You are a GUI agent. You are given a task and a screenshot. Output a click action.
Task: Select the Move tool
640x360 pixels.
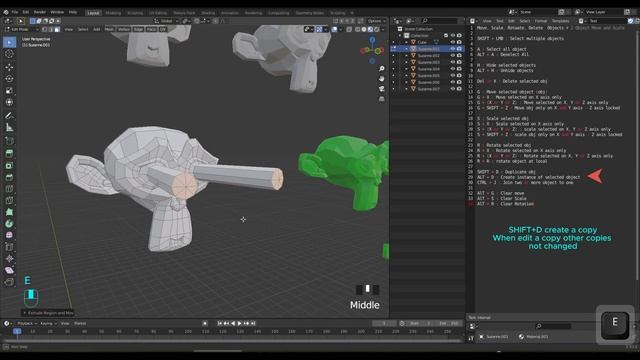[9, 67]
